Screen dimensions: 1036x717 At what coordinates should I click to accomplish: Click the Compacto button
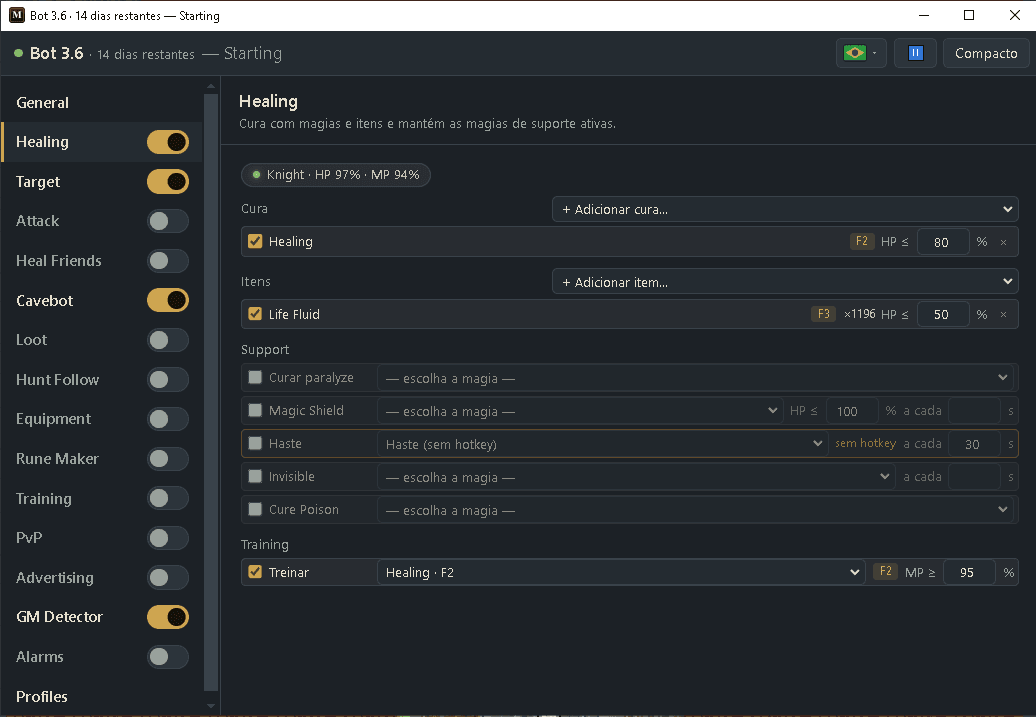coord(986,54)
